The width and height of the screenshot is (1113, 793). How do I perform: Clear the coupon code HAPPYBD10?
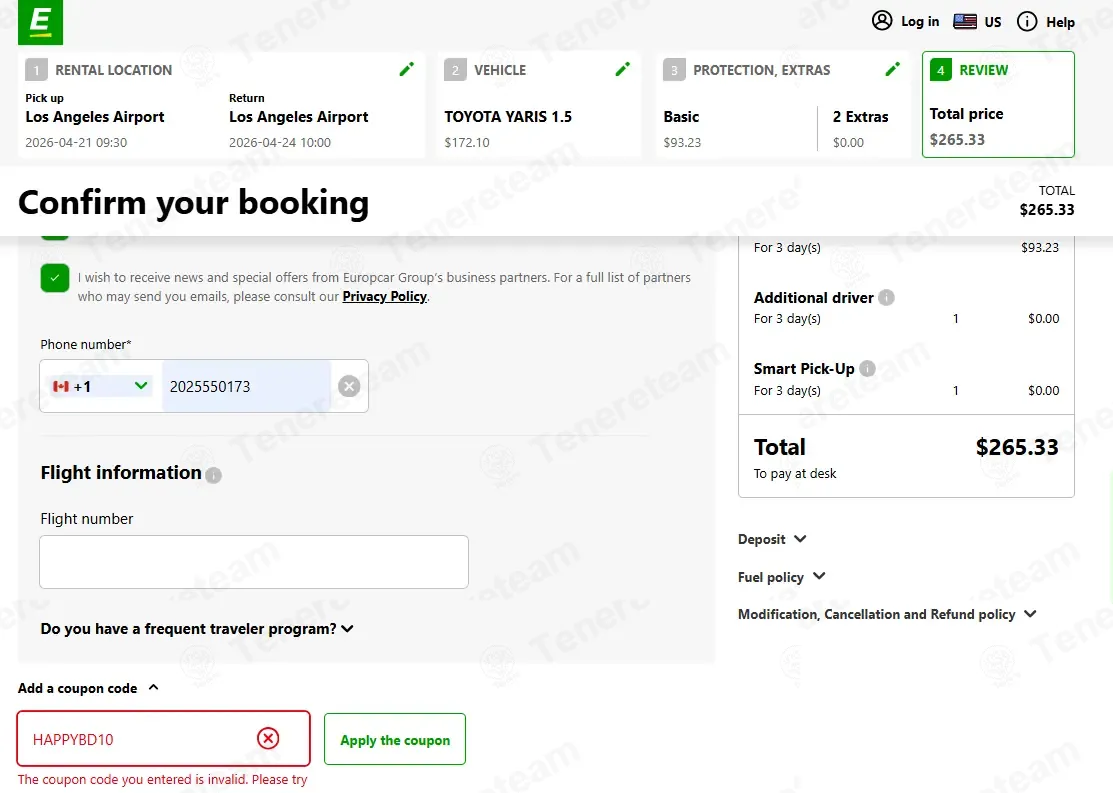[x=268, y=738]
